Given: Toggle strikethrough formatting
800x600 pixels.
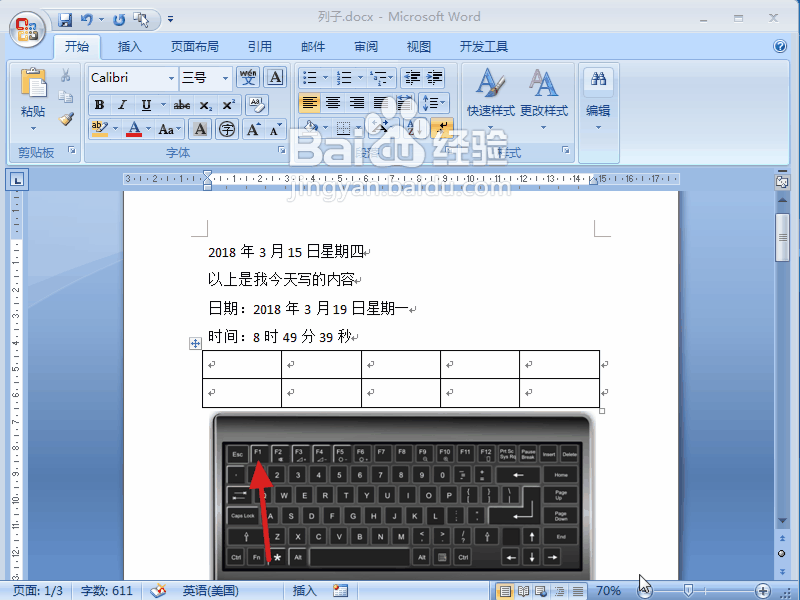Looking at the screenshot, I should coord(182,105).
